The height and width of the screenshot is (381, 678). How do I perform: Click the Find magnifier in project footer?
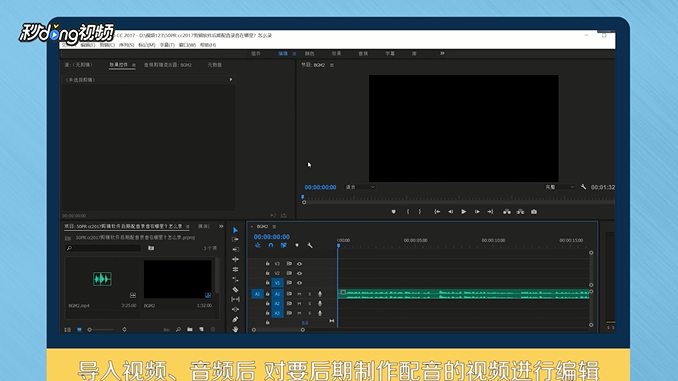178,330
